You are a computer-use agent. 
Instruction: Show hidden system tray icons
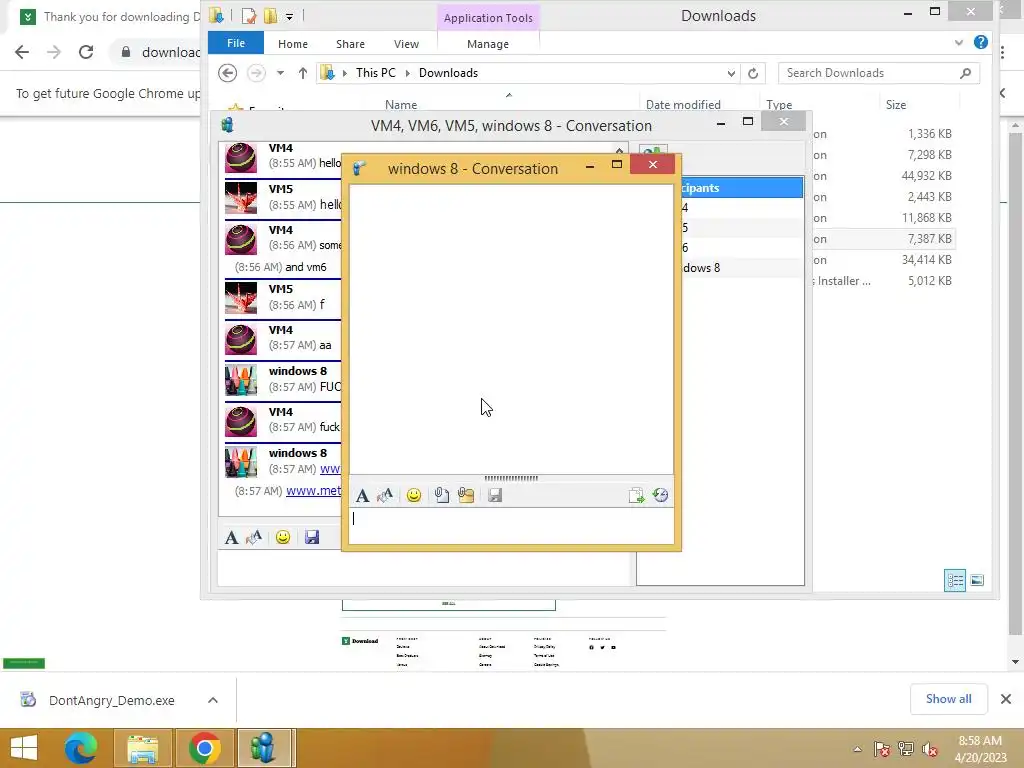(x=857, y=749)
